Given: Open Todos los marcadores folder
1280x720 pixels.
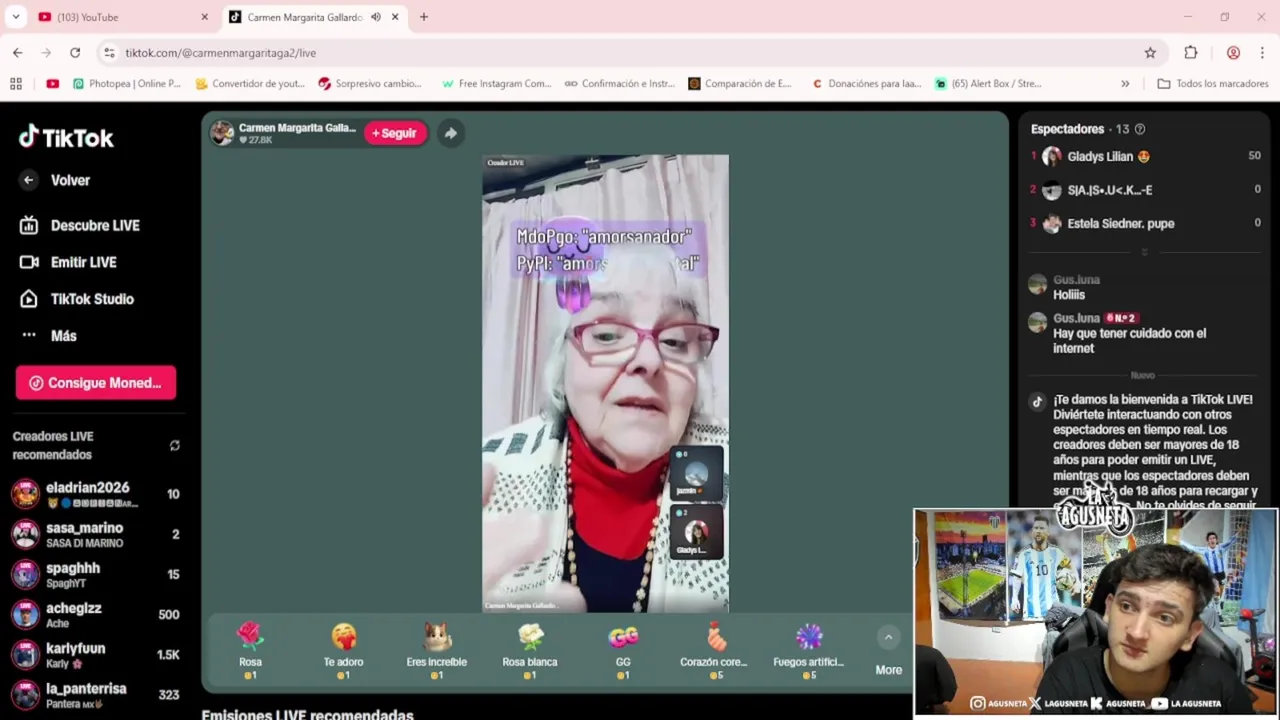Looking at the screenshot, I should tap(1213, 84).
